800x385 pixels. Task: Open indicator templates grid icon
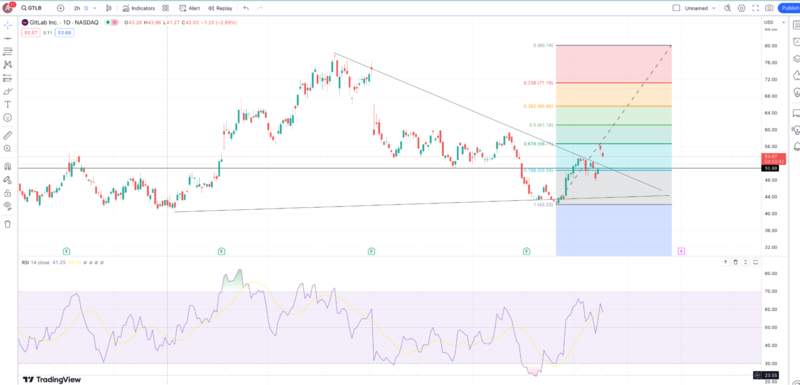click(x=165, y=8)
